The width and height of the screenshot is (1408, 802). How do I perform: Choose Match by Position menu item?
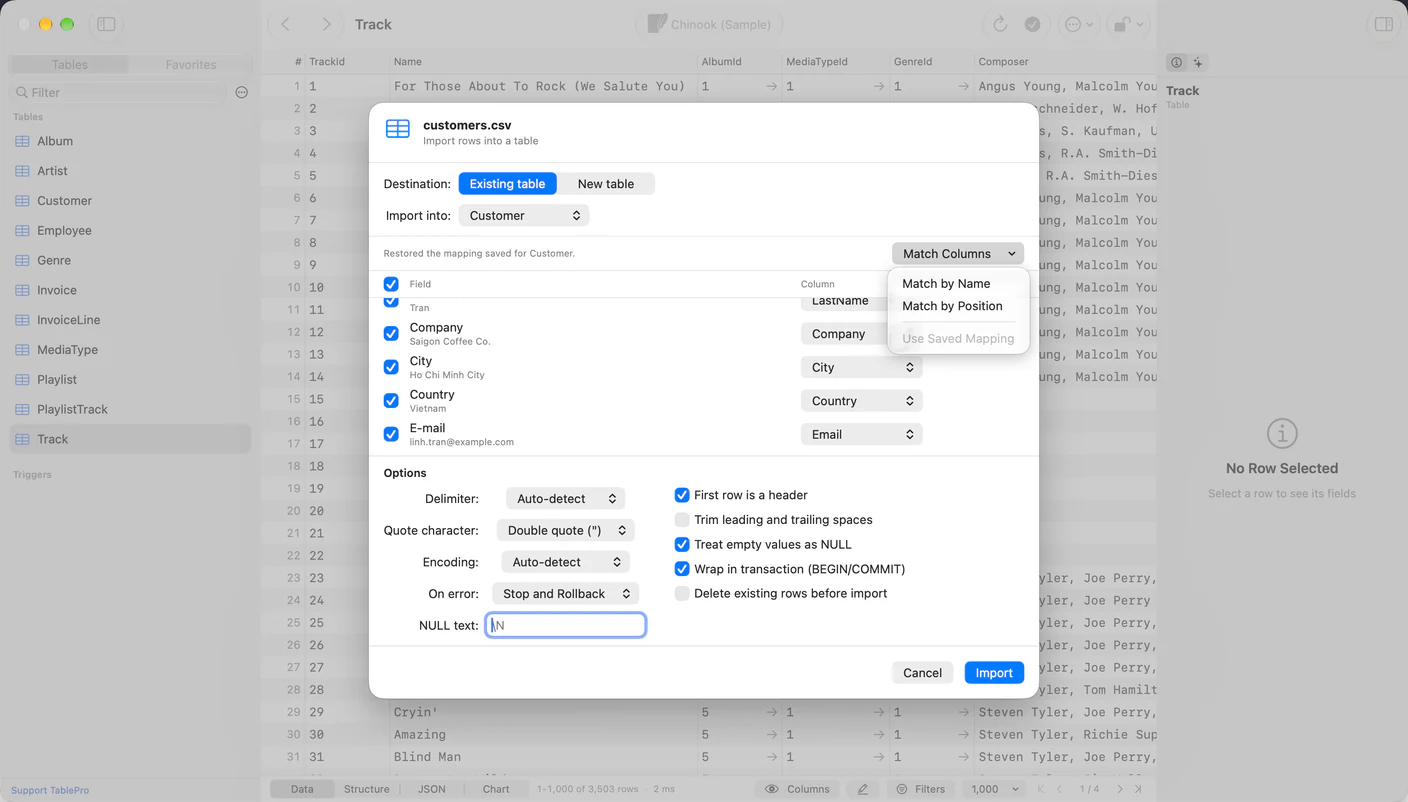pos(952,306)
